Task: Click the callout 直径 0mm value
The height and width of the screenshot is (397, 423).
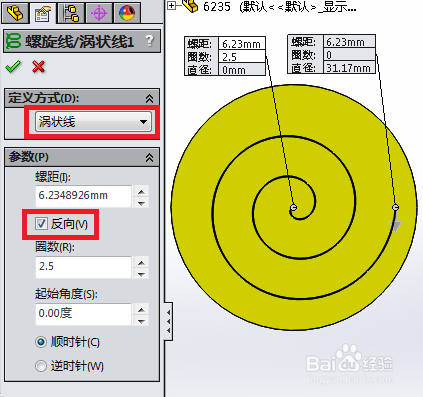Action: (242, 69)
